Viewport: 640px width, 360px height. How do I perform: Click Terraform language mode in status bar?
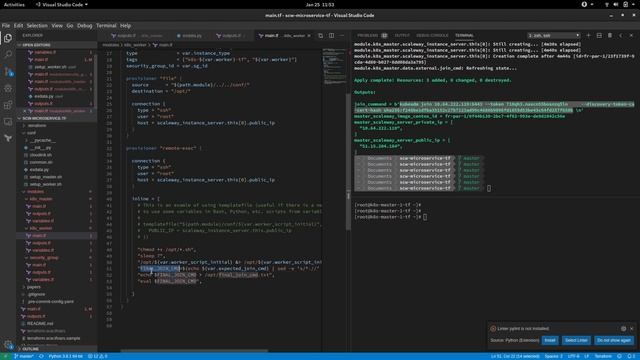603,356
